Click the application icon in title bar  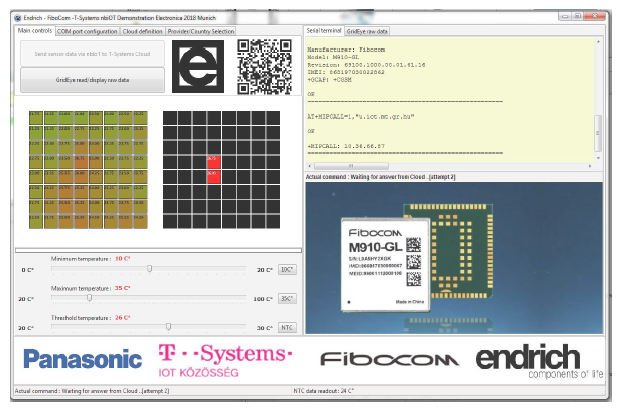pos(18,18)
